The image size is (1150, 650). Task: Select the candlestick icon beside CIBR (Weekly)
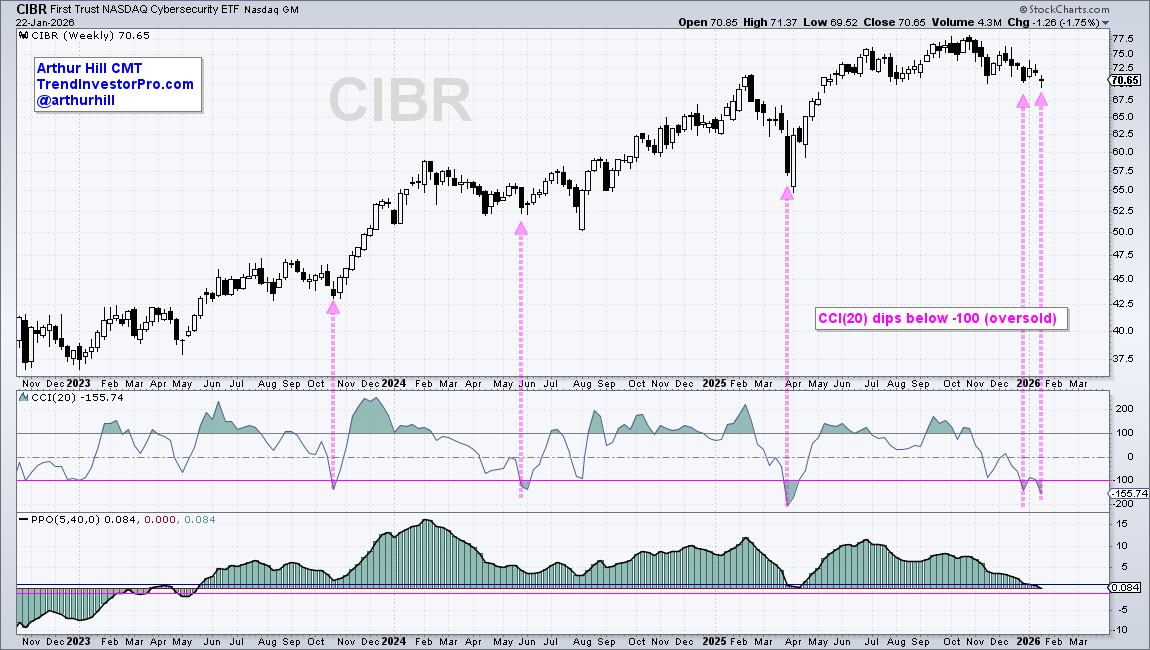click(x=21, y=34)
